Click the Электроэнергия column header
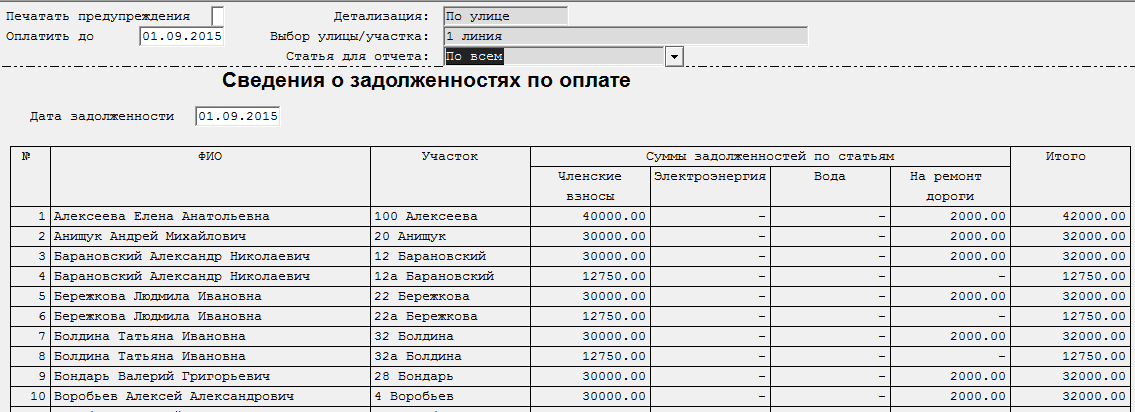 click(710, 177)
